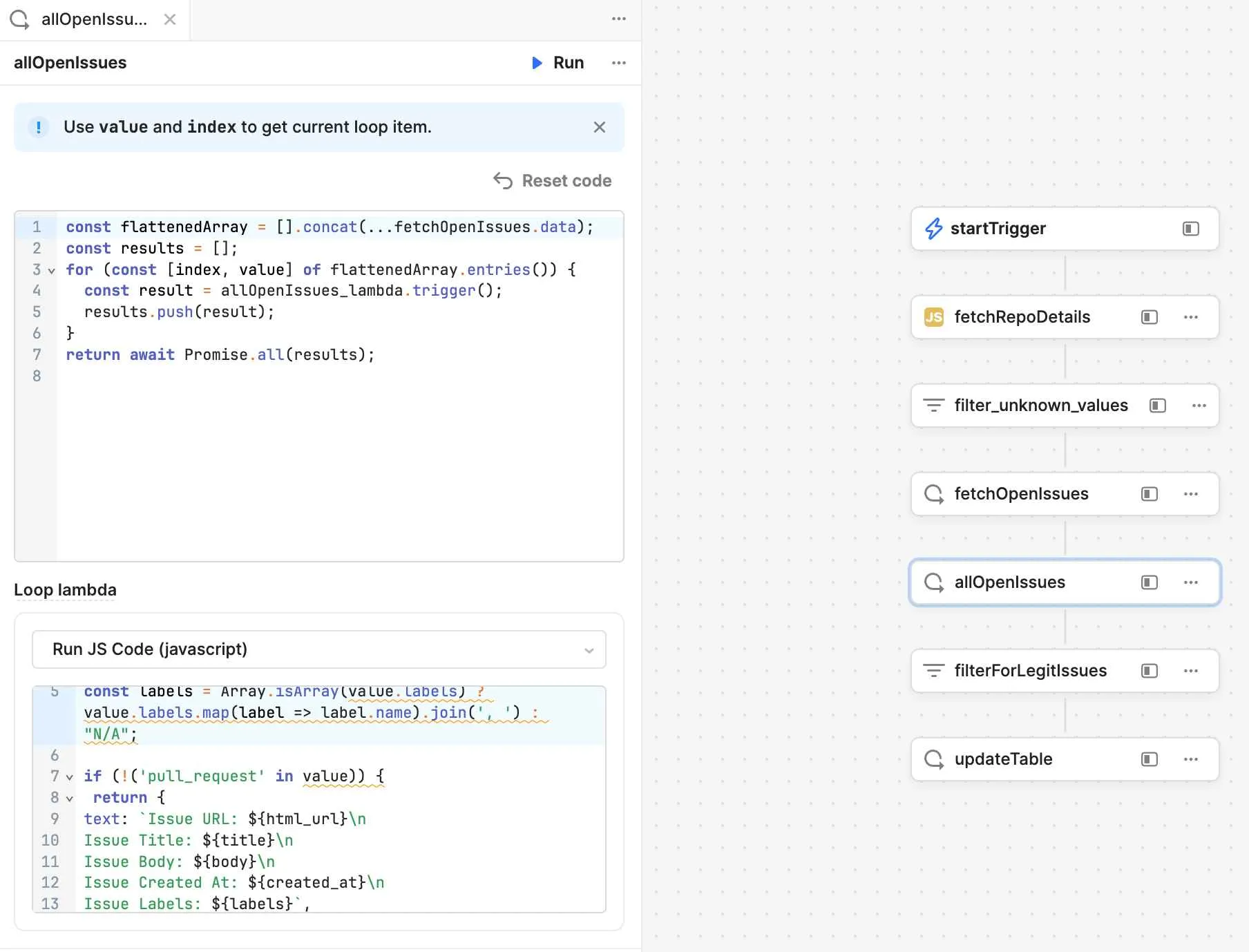This screenshot has height=952, width=1249.
Task: Open more options for fetchRepoDetails block
Action: tap(1191, 317)
